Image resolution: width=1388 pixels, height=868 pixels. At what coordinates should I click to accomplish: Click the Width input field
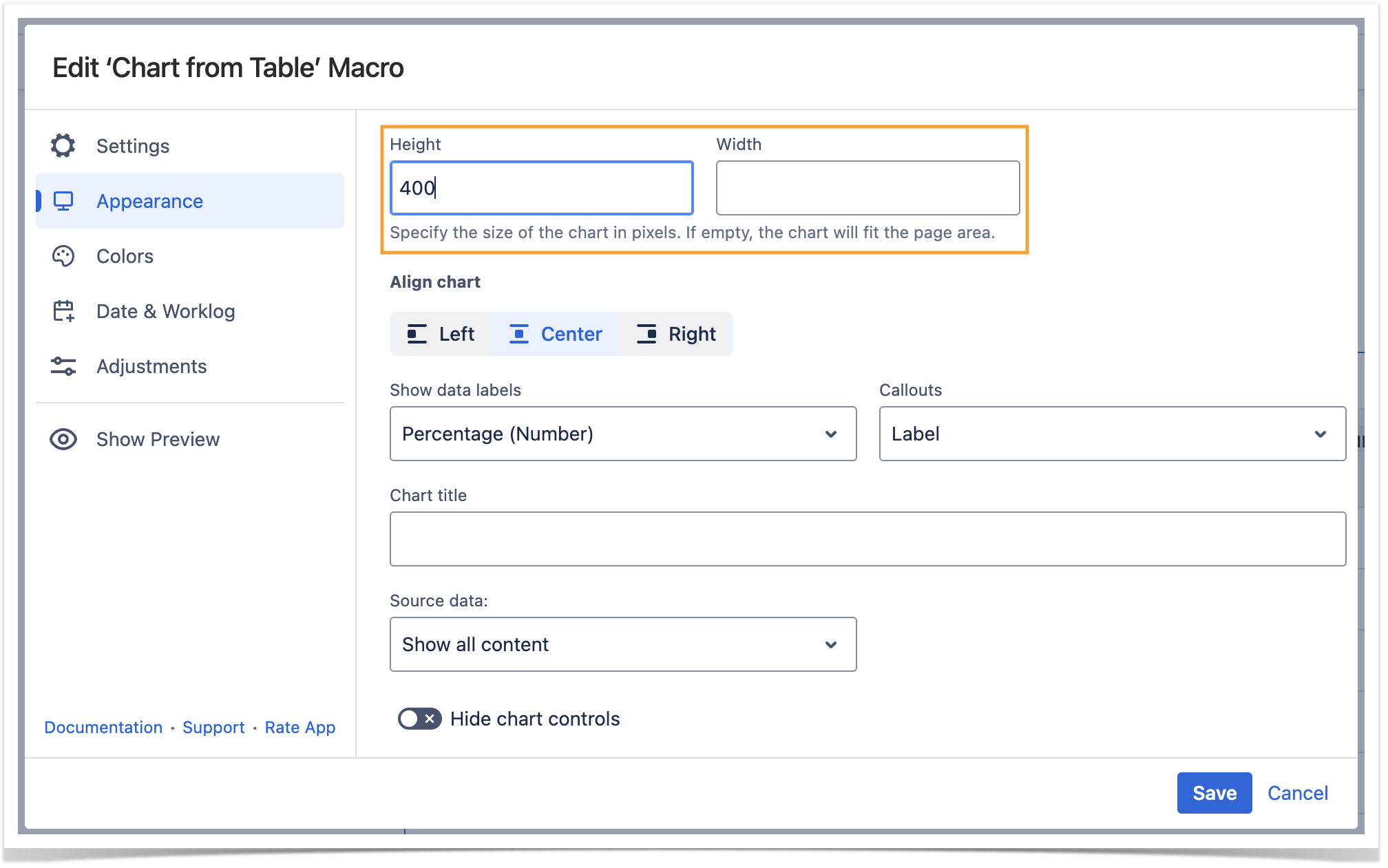pos(867,188)
